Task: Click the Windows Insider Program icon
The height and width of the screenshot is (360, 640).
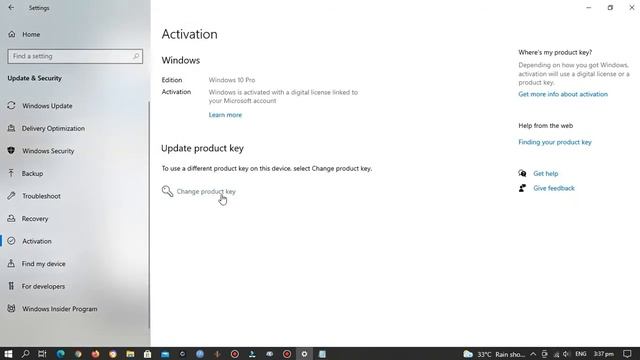Action: pyautogui.click(x=11, y=309)
